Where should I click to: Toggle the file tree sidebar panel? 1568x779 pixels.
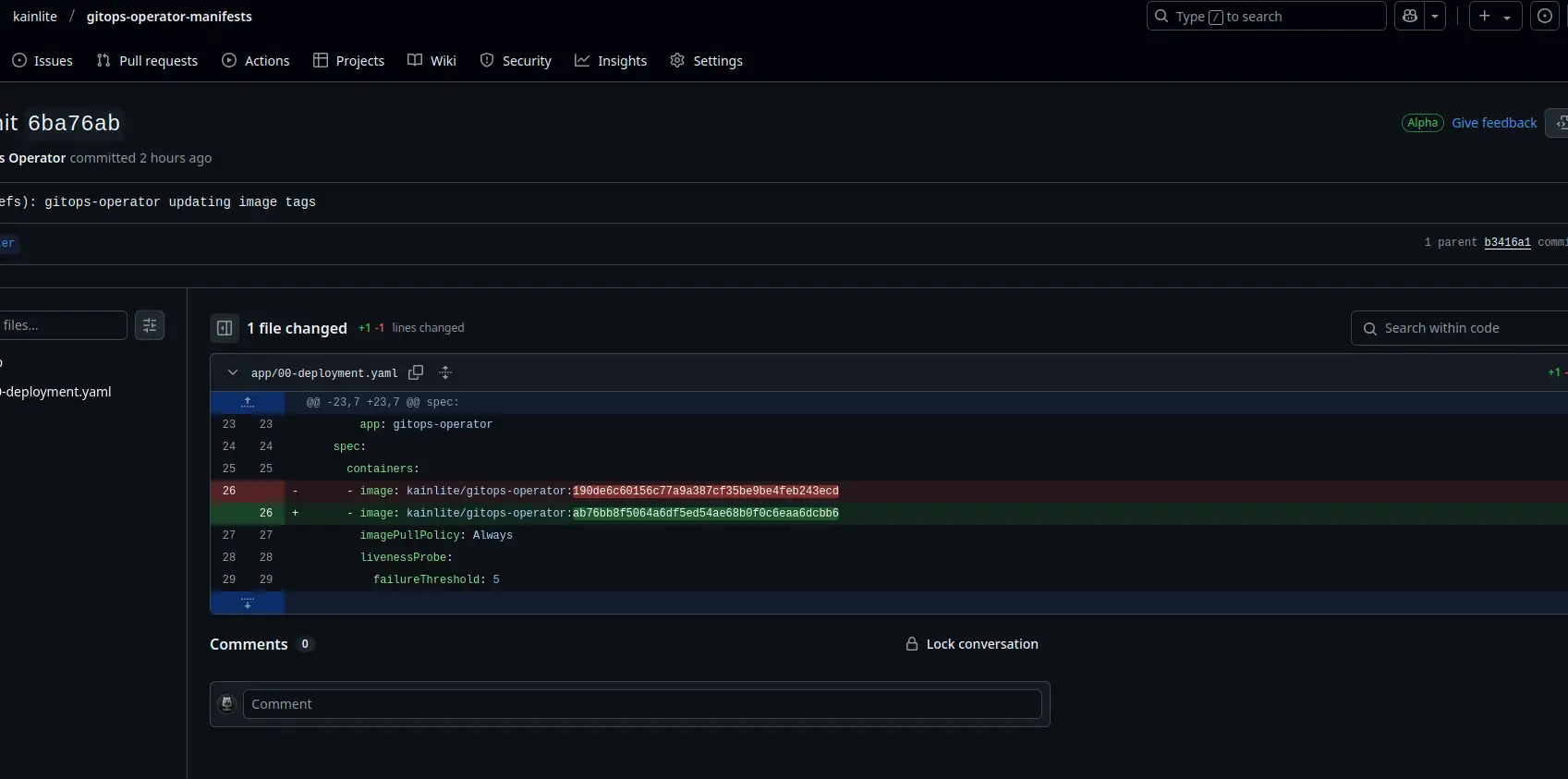pyautogui.click(x=225, y=328)
